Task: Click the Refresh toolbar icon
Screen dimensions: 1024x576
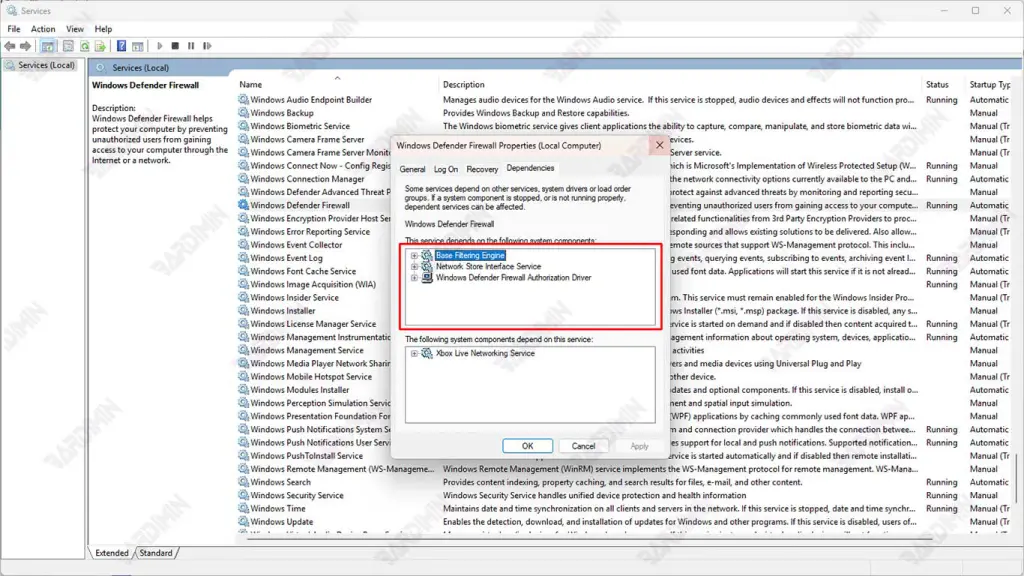Action: point(85,46)
